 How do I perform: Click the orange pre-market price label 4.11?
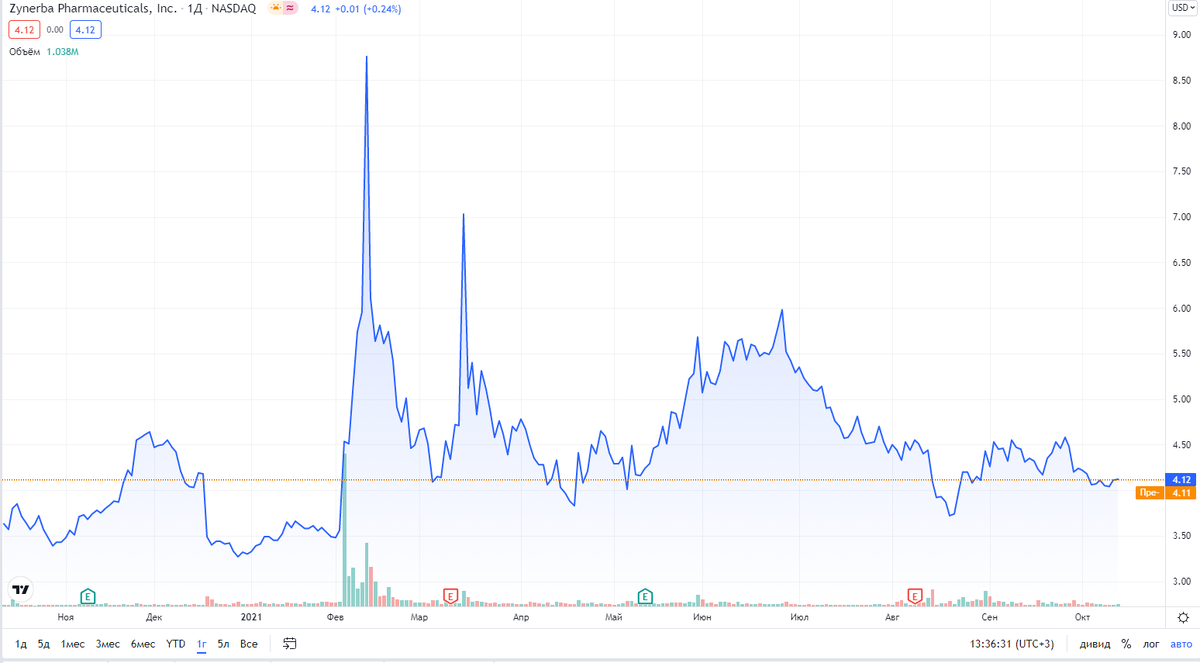(x=1181, y=492)
